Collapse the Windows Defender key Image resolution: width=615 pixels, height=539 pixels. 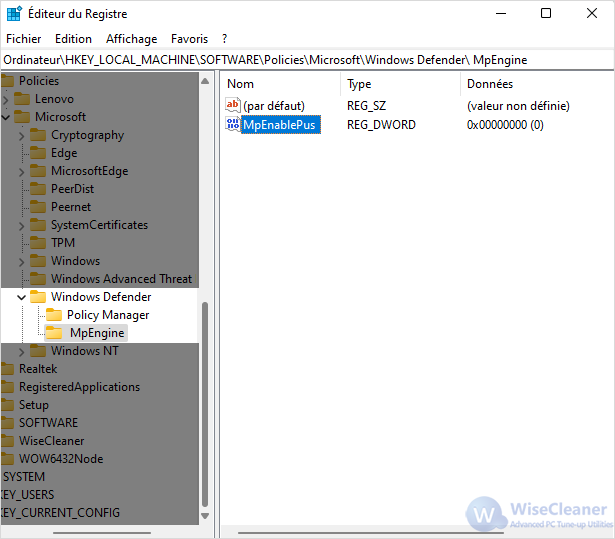click(22, 297)
